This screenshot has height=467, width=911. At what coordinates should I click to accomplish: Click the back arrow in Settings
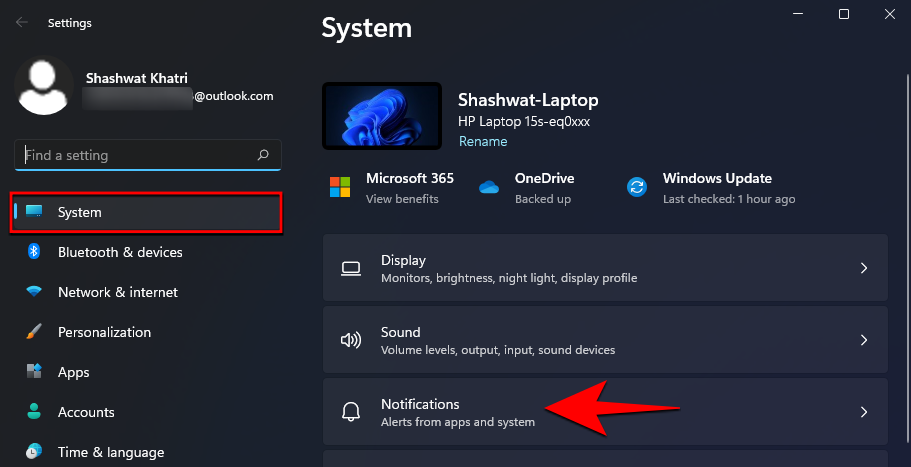pos(22,21)
